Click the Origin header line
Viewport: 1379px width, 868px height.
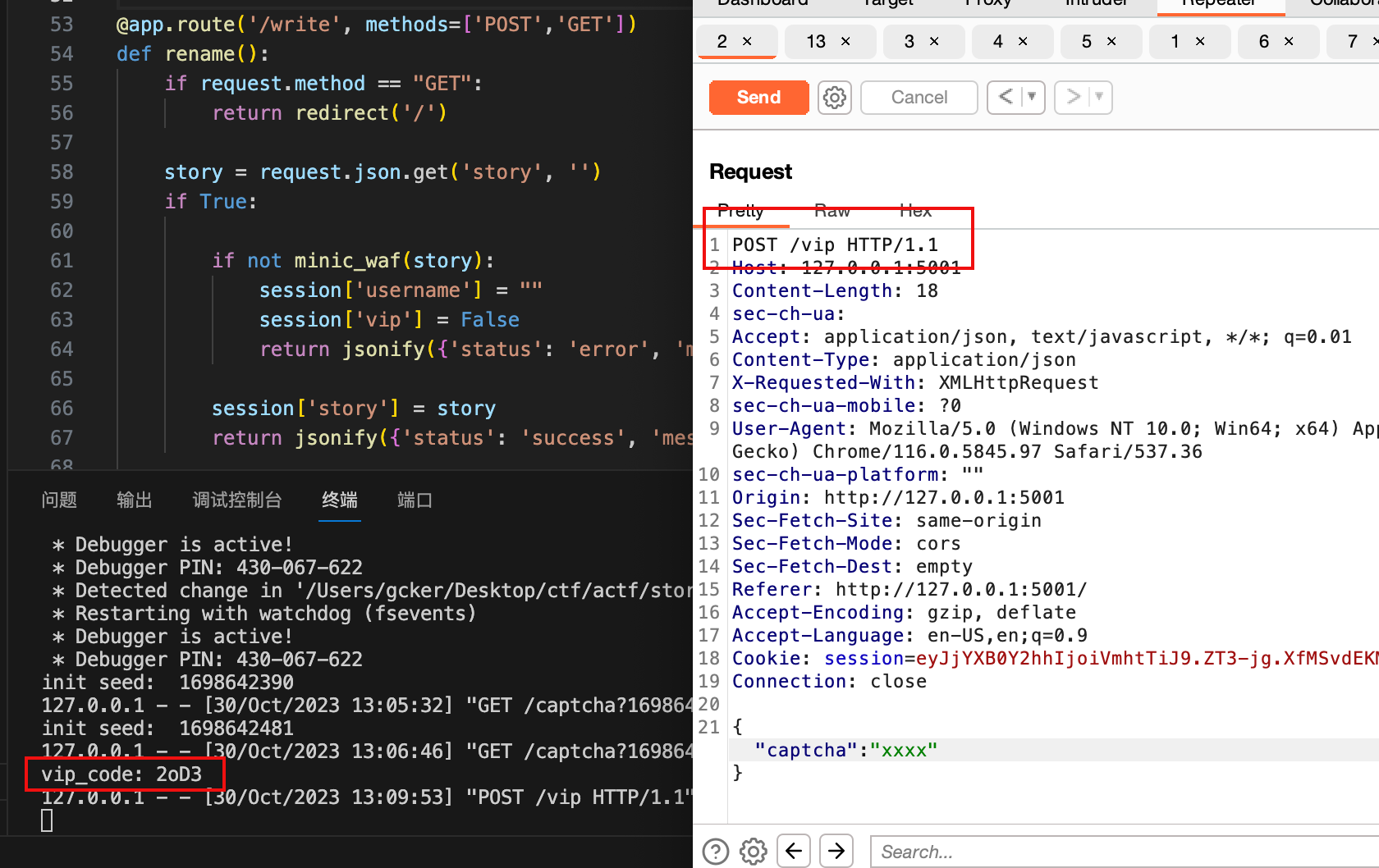click(x=898, y=498)
